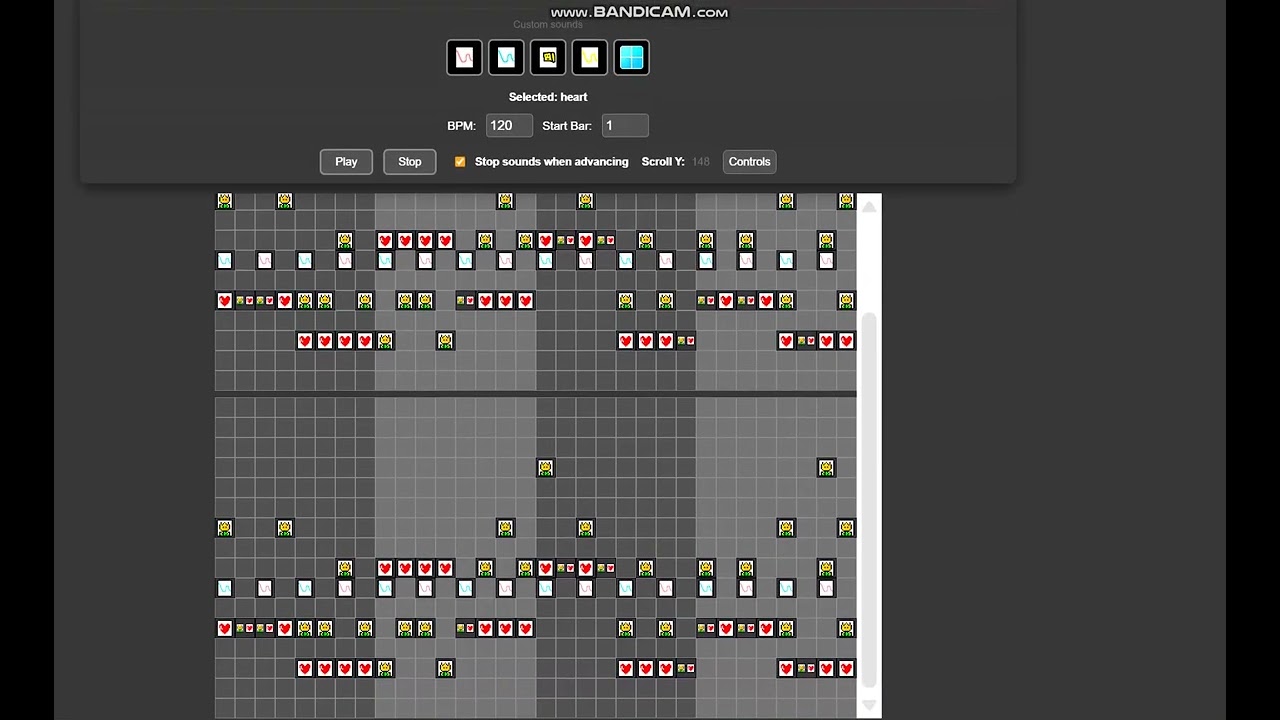
Task: Click standalone flower note in lower pattern's bottom row
Action: tap(445, 668)
